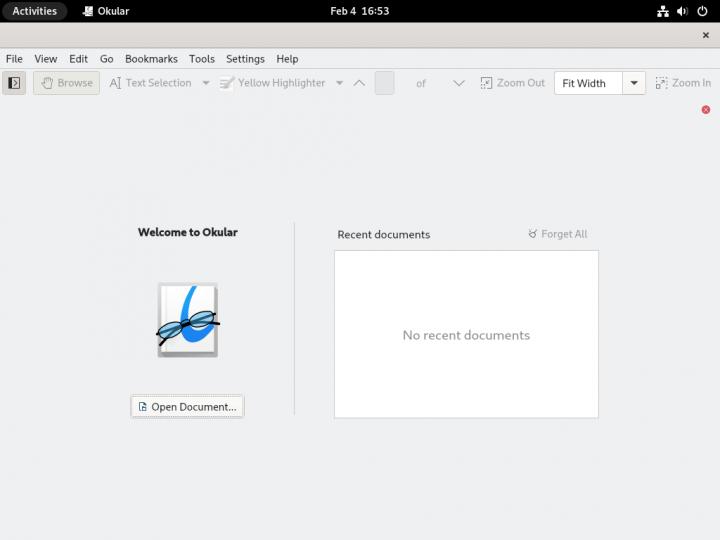Open the system volume indicator
This screenshot has height=540, width=720.
coord(682,11)
